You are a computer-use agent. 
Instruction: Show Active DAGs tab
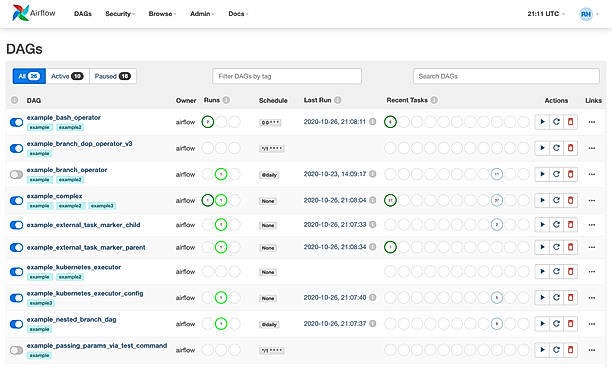click(x=67, y=76)
